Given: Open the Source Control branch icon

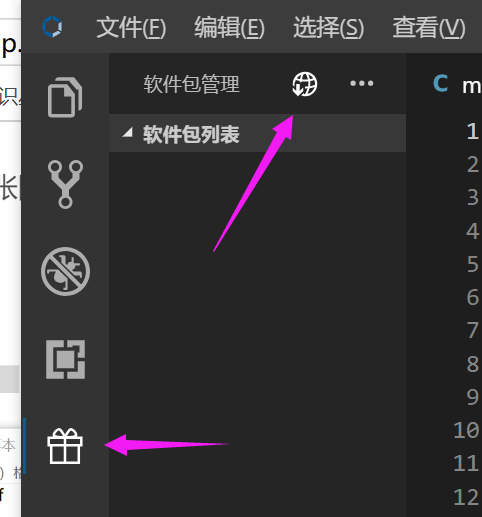Looking at the screenshot, I should pos(65,184).
